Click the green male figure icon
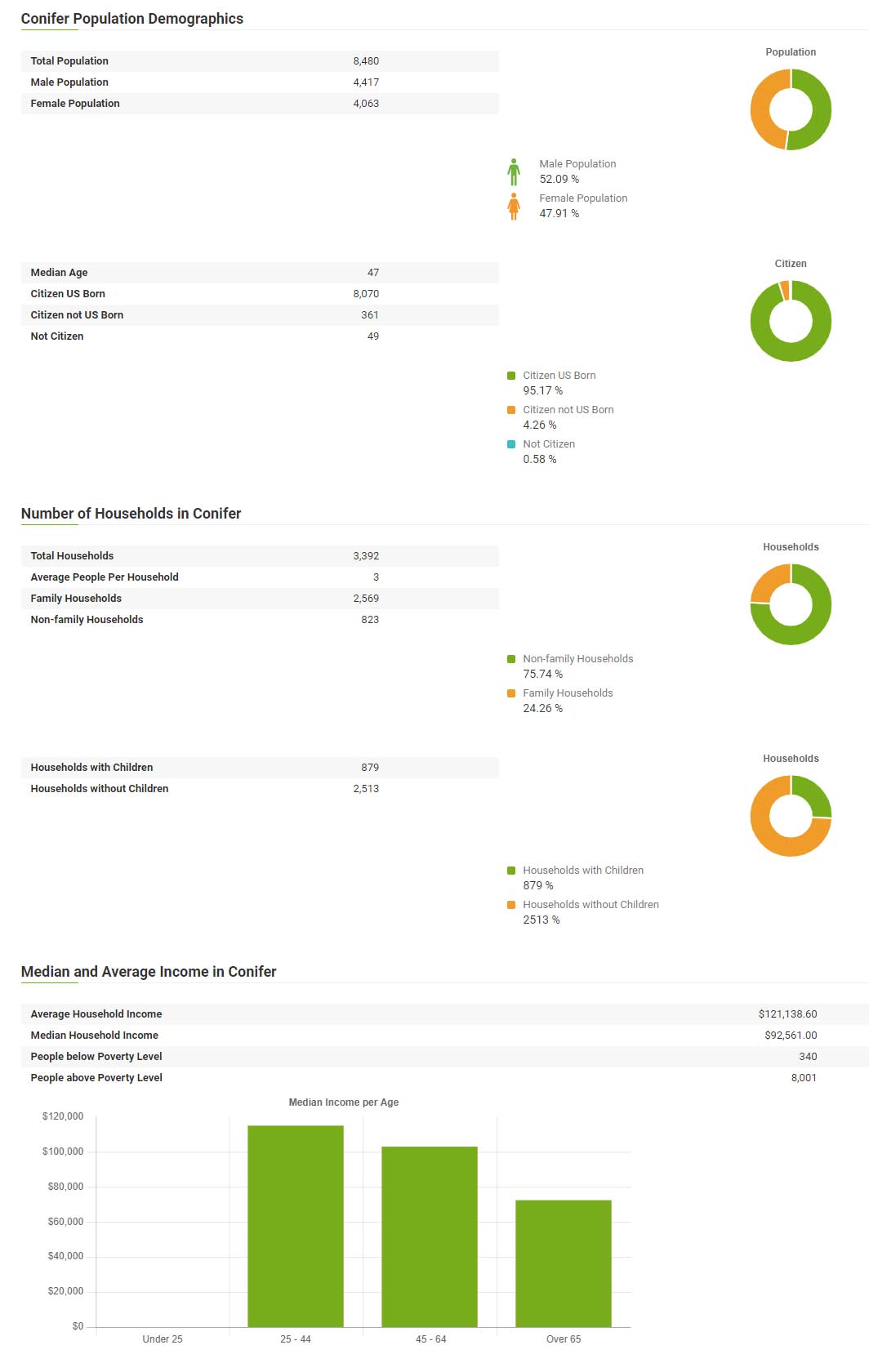The height and width of the screenshot is (1372, 869). 514,171
